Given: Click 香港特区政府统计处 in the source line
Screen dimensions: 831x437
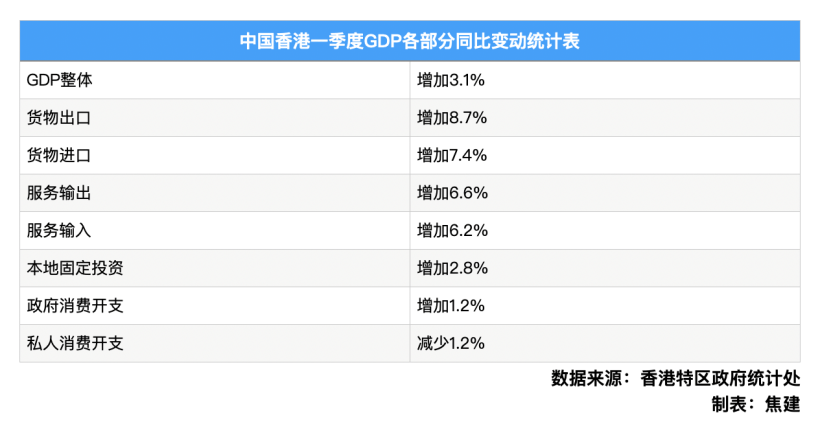Looking at the screenshot, I should pyautogui.click(x=720, y=378).
